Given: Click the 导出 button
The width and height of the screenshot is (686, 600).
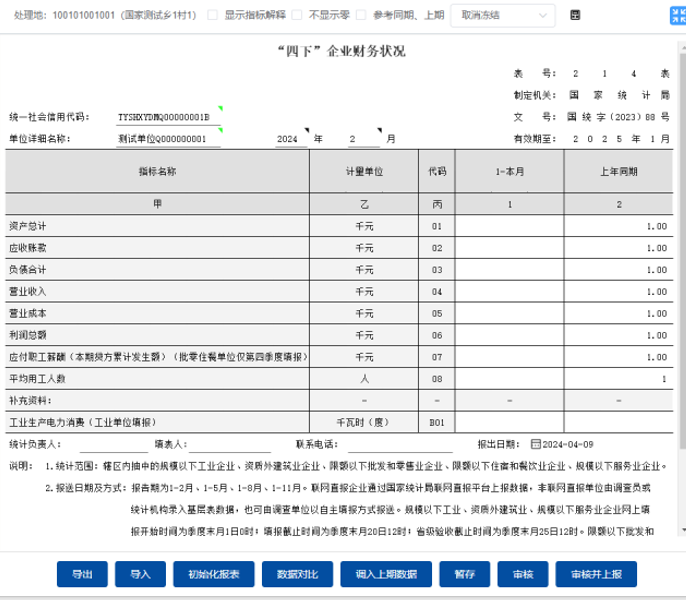Looking at the screenshot, I should pyautogui.click(x=82, y=574).
